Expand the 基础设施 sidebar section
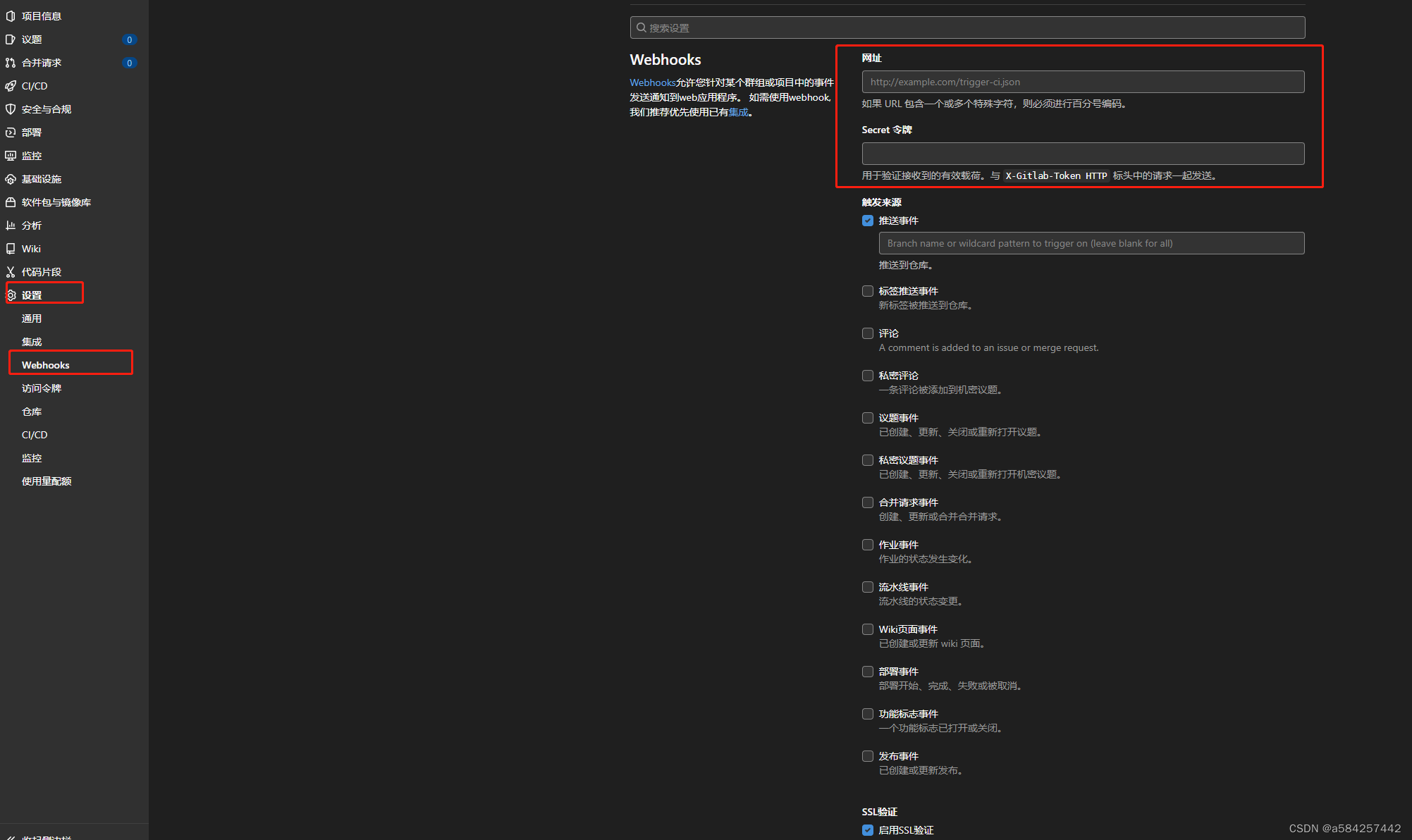The image size is (1412, 840). [42, 179]
